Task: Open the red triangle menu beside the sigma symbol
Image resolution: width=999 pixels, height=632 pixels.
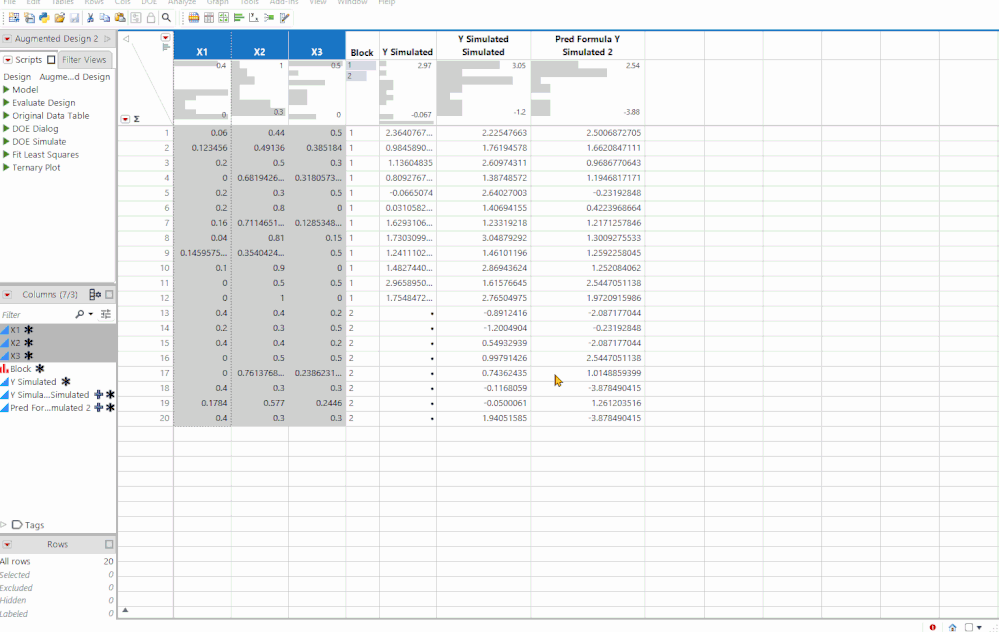Action: tap(126, 119)
